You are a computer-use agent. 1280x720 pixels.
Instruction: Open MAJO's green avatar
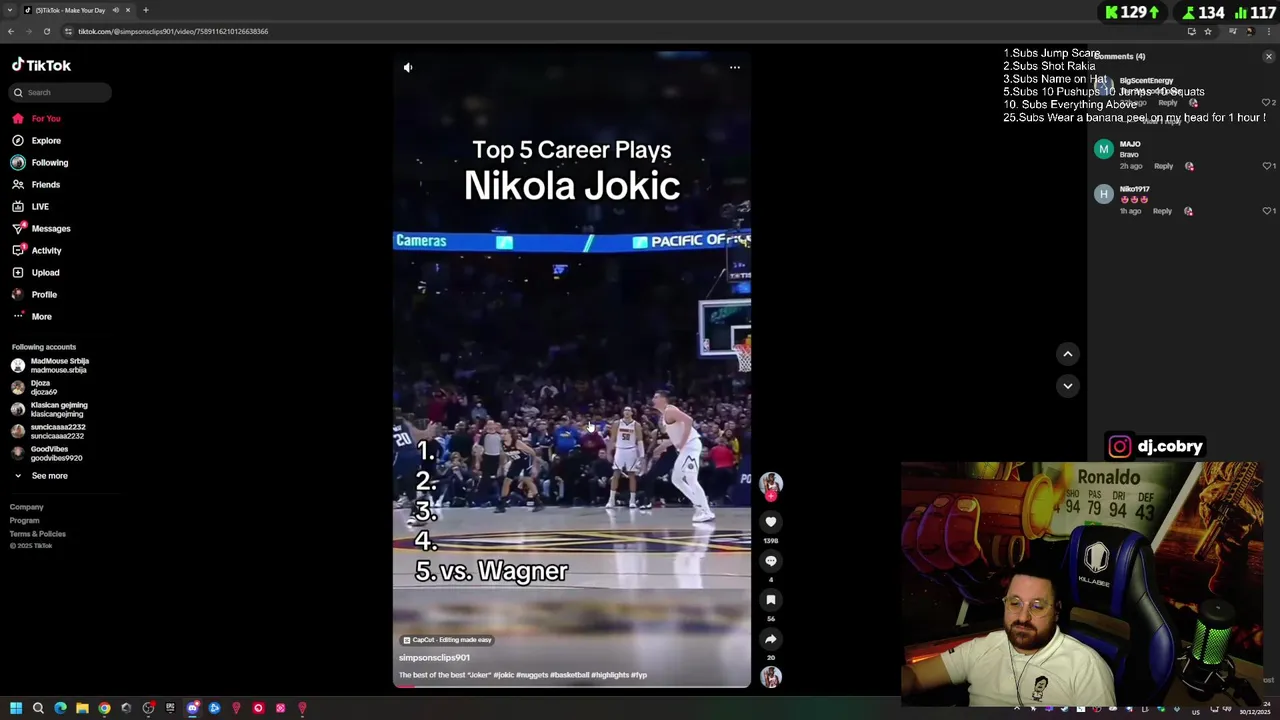(x=1104, y=149)
